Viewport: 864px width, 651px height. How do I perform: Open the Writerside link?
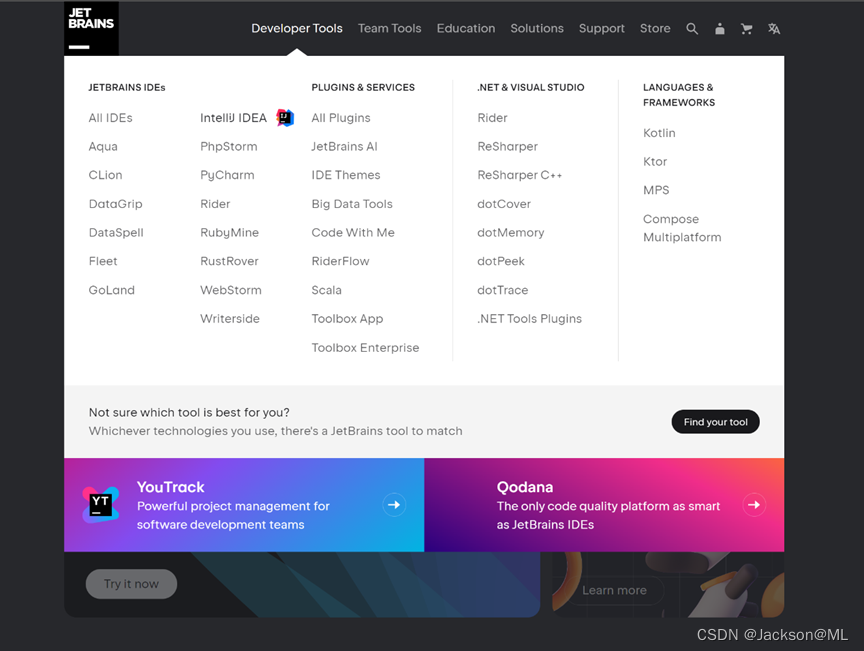click(230, 319)
